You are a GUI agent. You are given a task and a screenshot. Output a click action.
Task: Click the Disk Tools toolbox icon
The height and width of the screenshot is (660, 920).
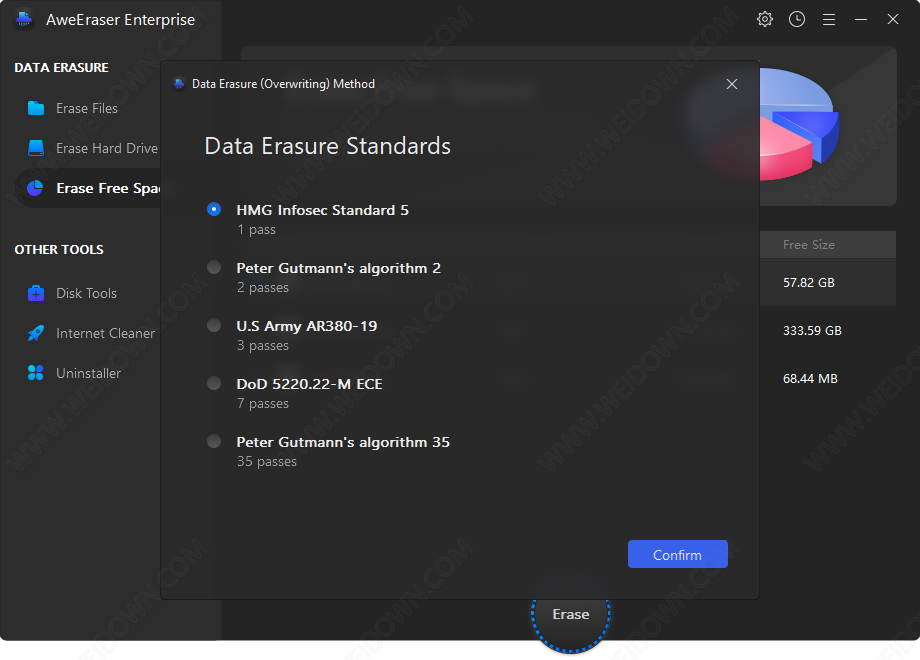(x=36, y=293)
